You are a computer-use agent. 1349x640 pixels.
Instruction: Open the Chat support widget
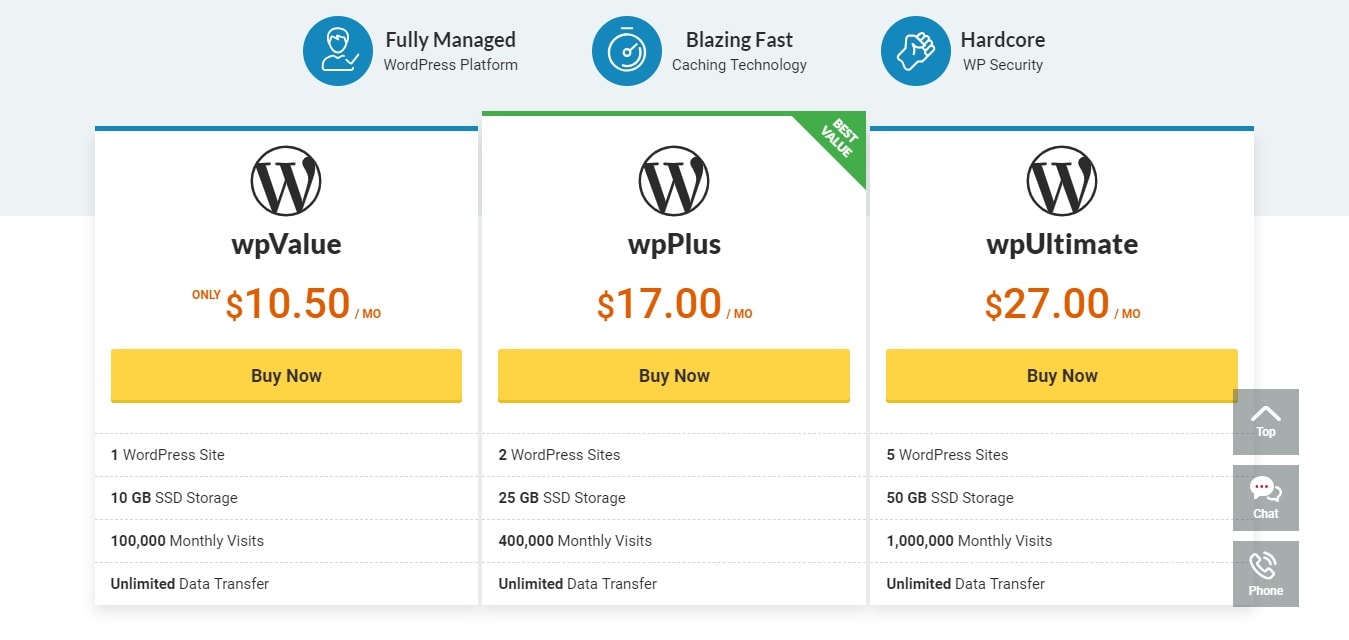1266,498
